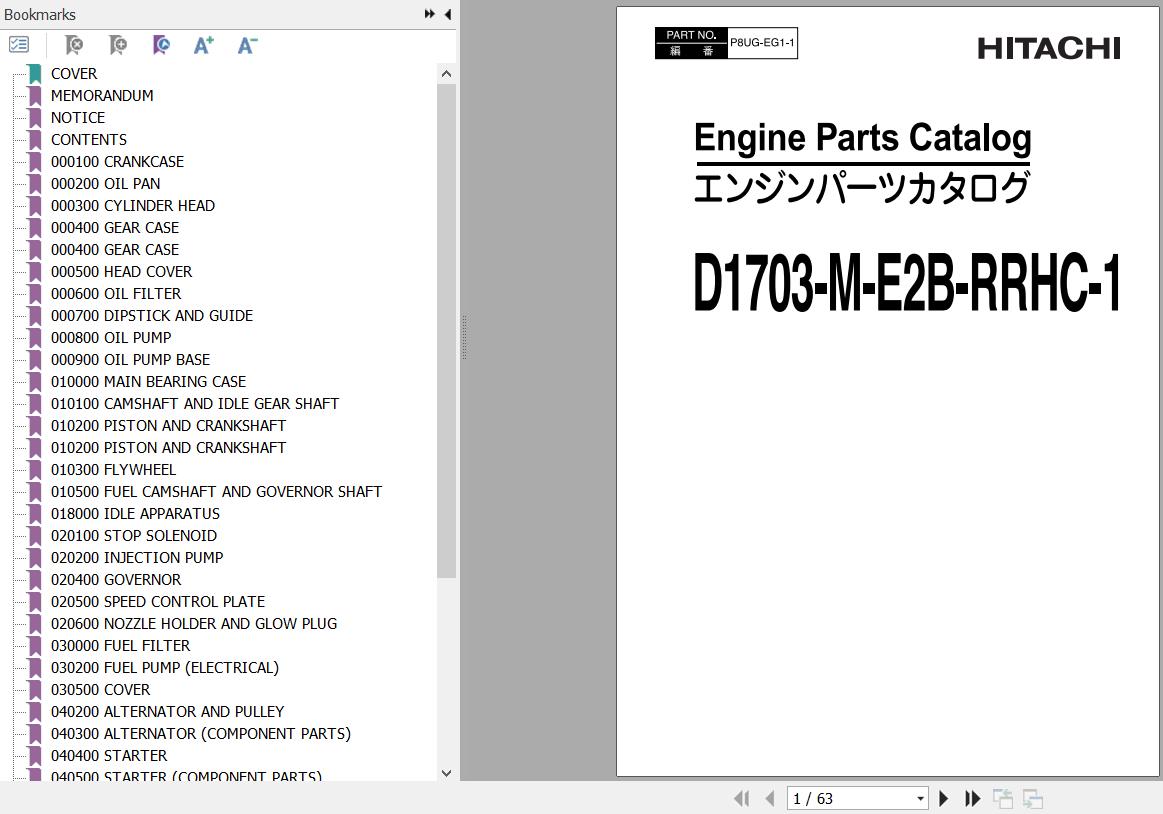Viewport: 1163px width, 814px height.
Task: Click the delete bookmark icon
Action: tap(73, 45)
